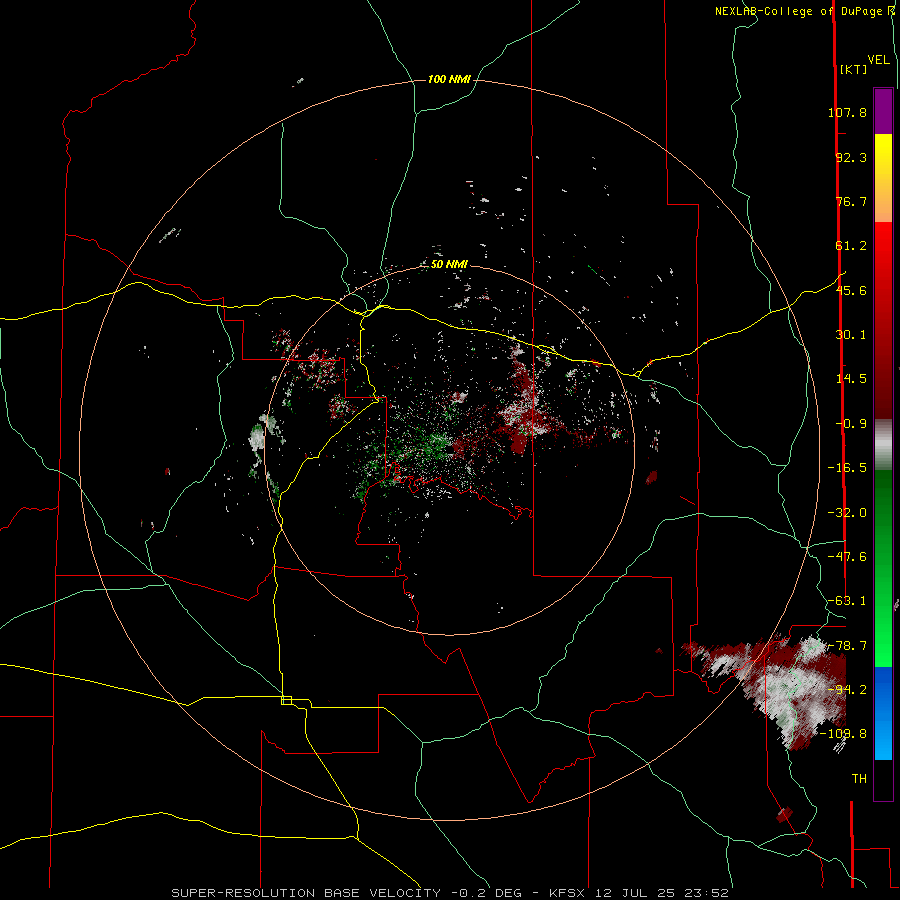Click the 107.8 value on velocity scale
The image size is (900, 900).
[x=847, y=112]
